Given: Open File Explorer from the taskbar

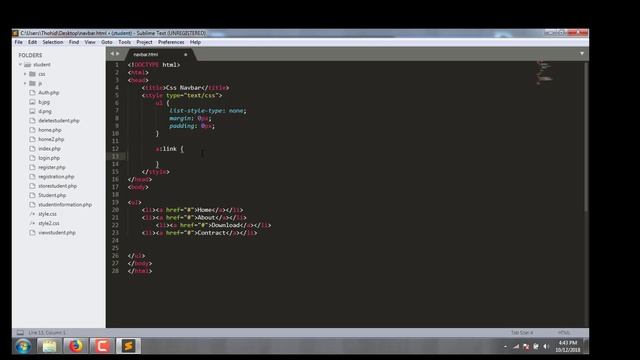Looking at the screenshot, I should (49, 346).
